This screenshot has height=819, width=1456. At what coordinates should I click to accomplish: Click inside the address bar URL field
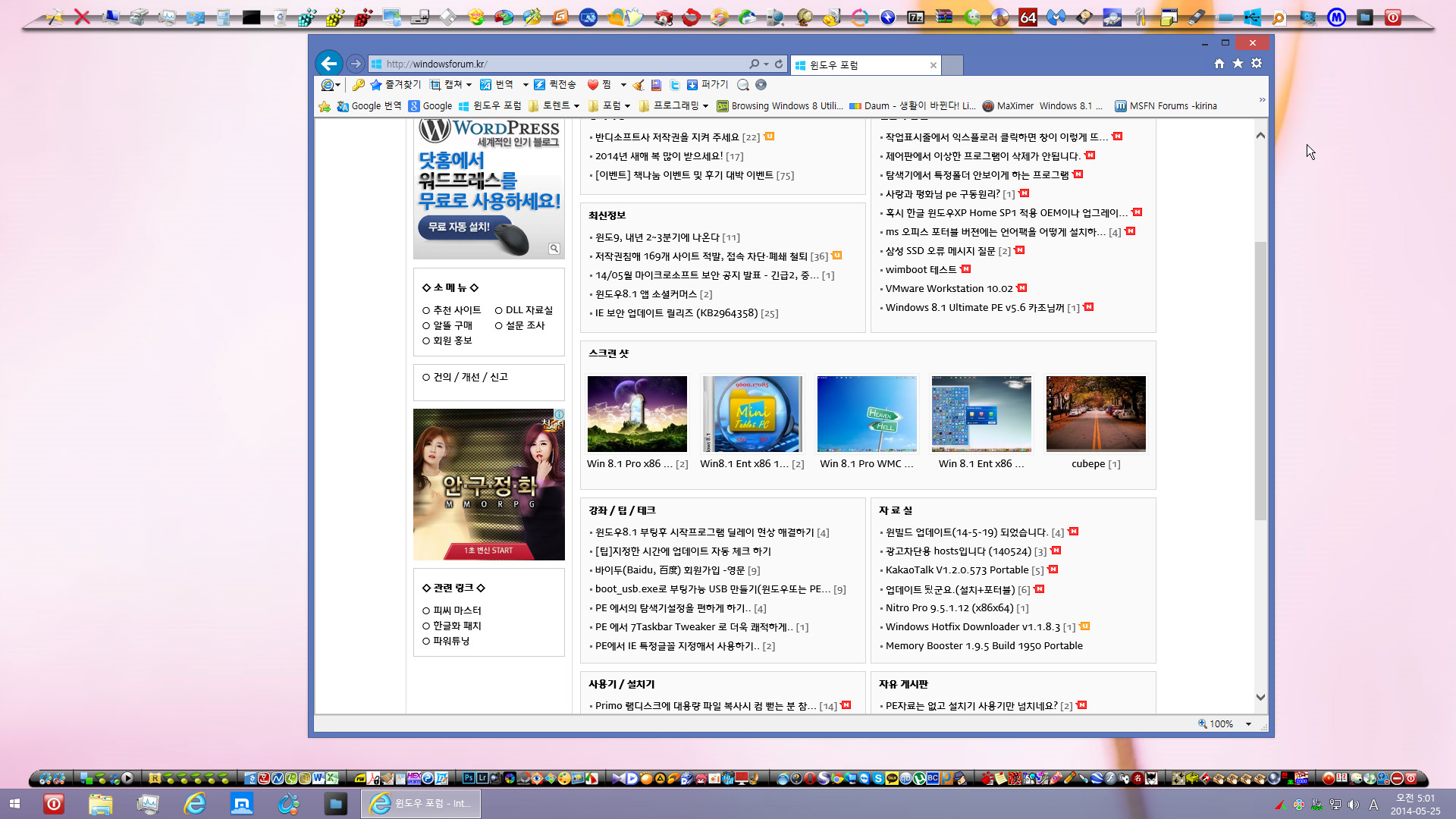(x=565, y=64)
